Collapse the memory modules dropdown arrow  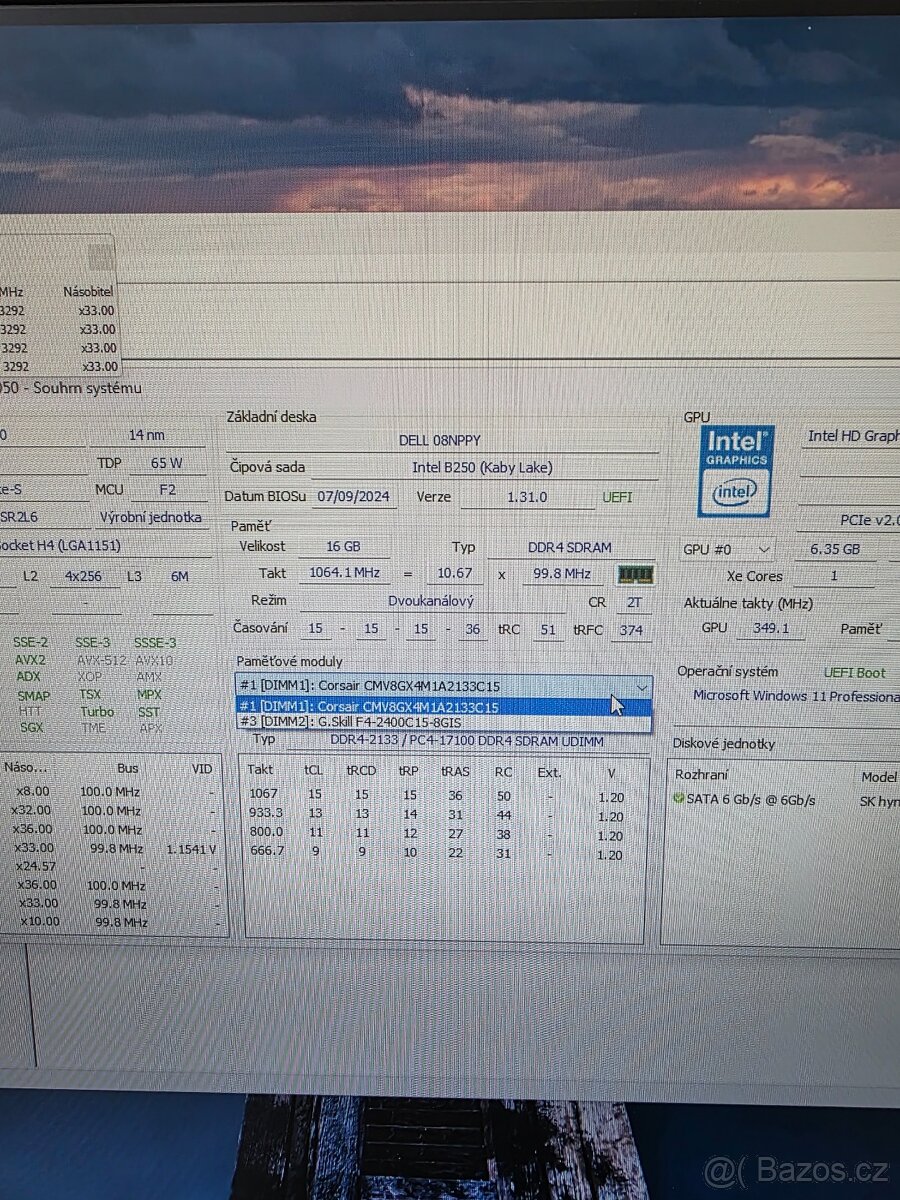click(x=641, y=686)
